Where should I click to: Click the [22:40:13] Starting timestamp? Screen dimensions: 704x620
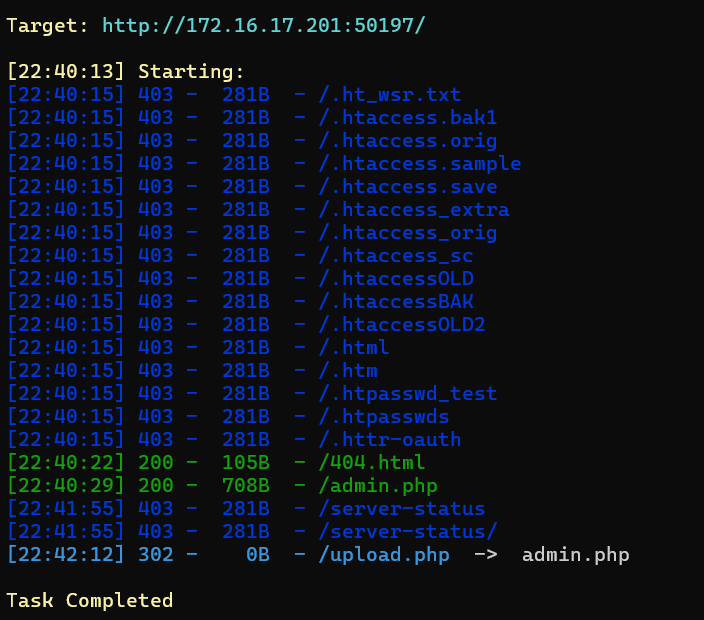click(x=66, y=72)
